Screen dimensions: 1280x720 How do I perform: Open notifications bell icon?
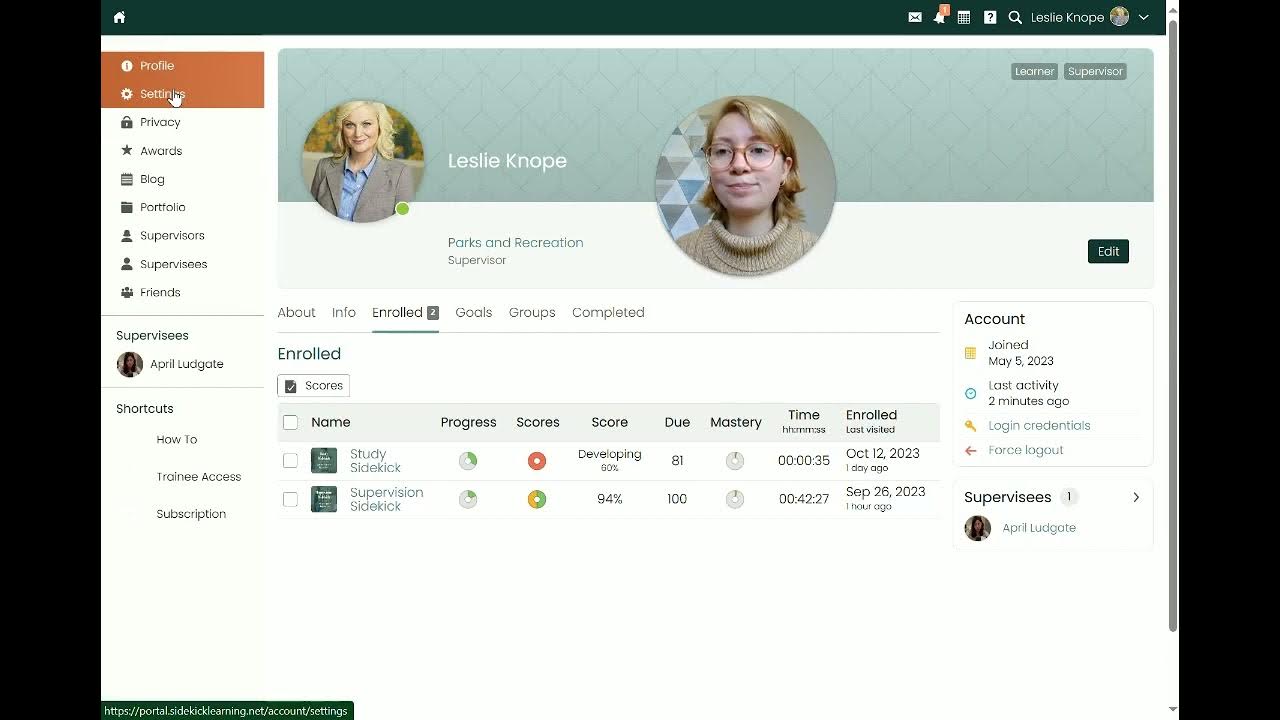coord(939,17)
